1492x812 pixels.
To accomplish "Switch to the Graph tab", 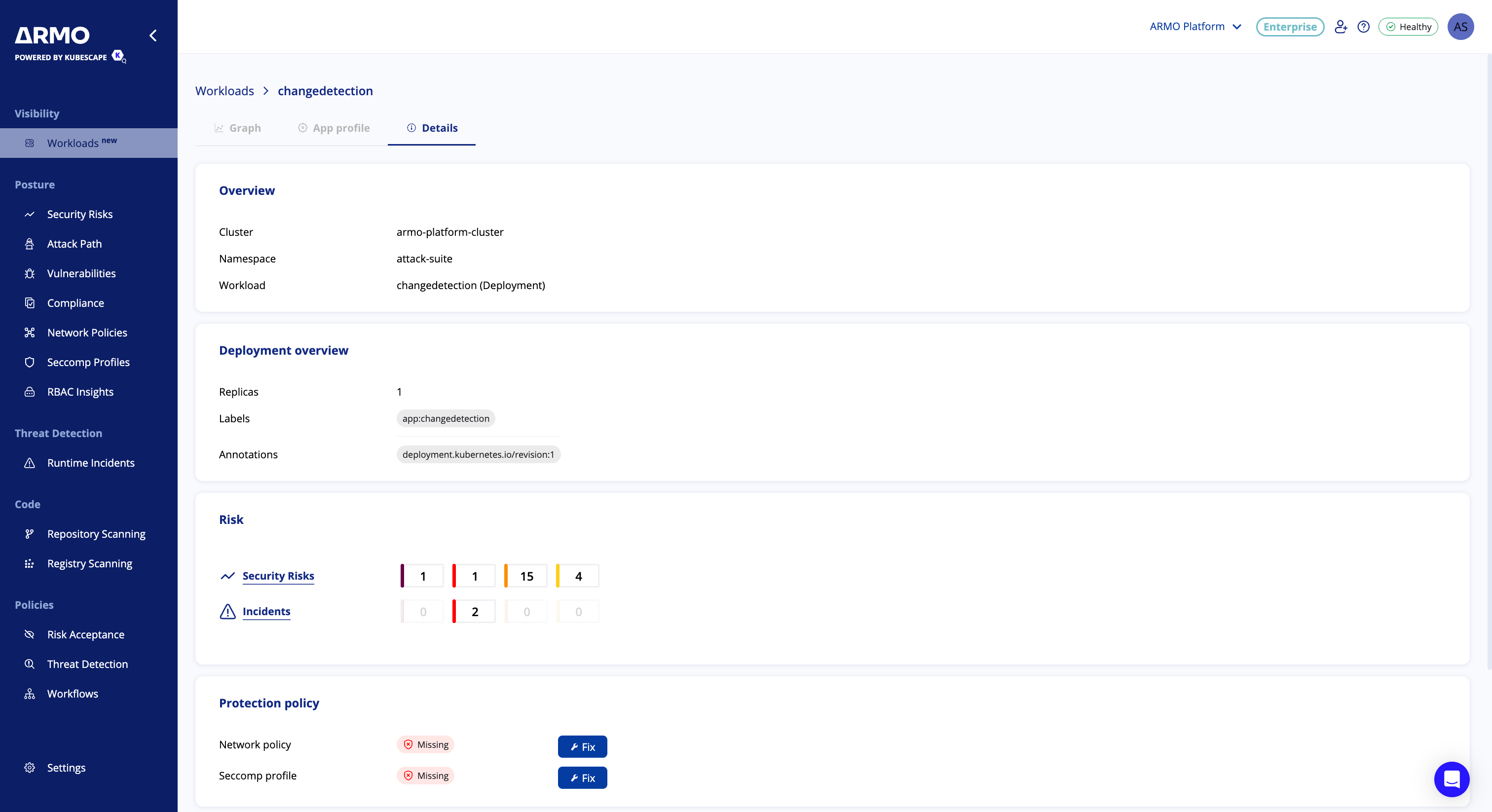I will (x=237, y=128).
